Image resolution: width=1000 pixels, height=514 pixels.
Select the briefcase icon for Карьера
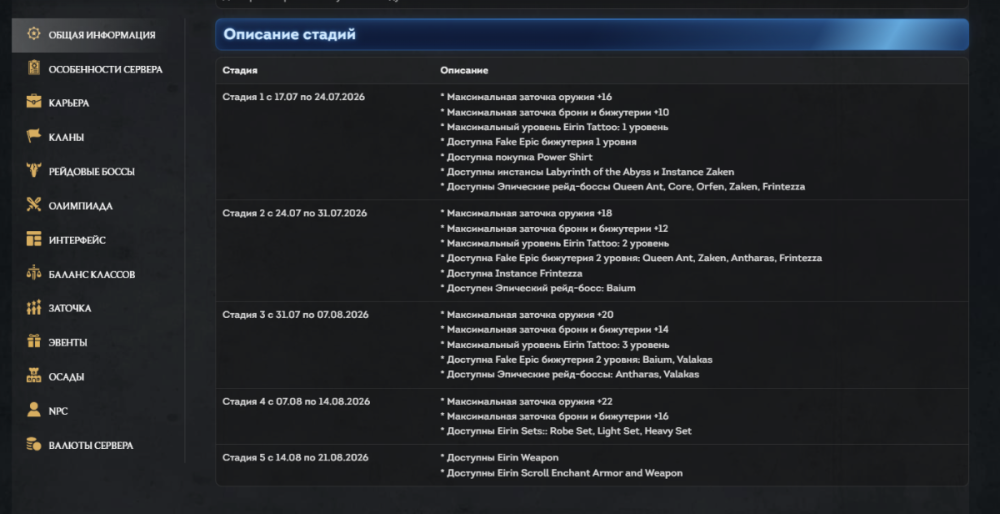point(34,102)
